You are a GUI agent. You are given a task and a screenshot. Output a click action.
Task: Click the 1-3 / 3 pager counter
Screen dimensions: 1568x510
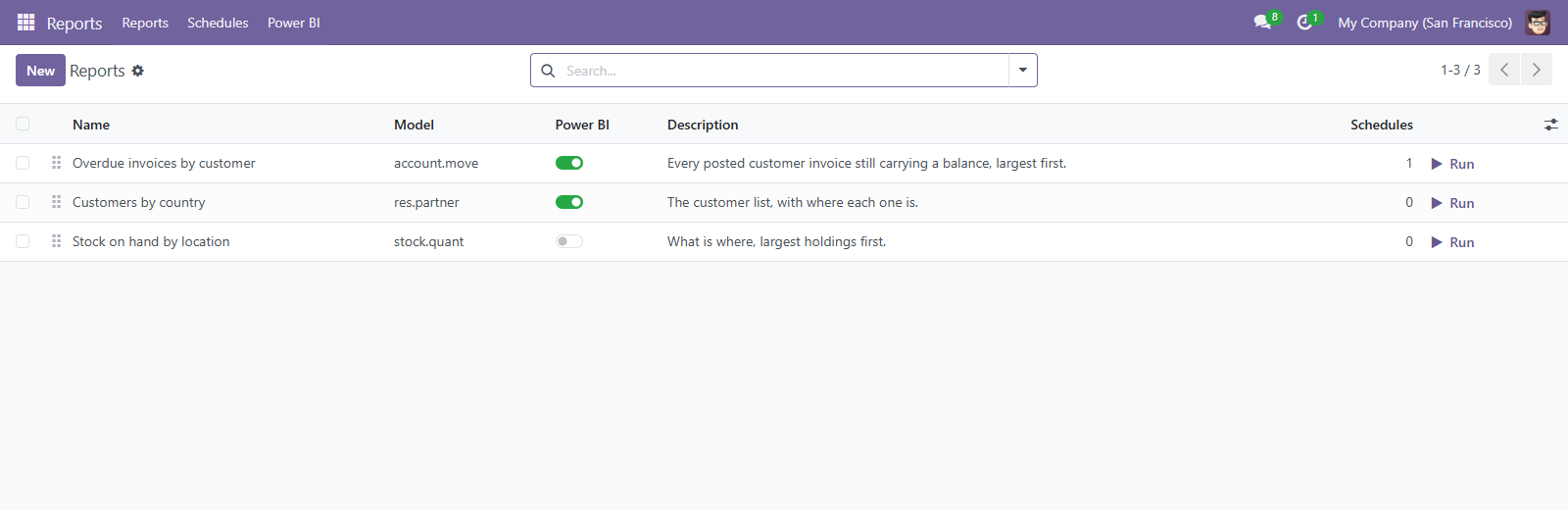pos(1460,70)
